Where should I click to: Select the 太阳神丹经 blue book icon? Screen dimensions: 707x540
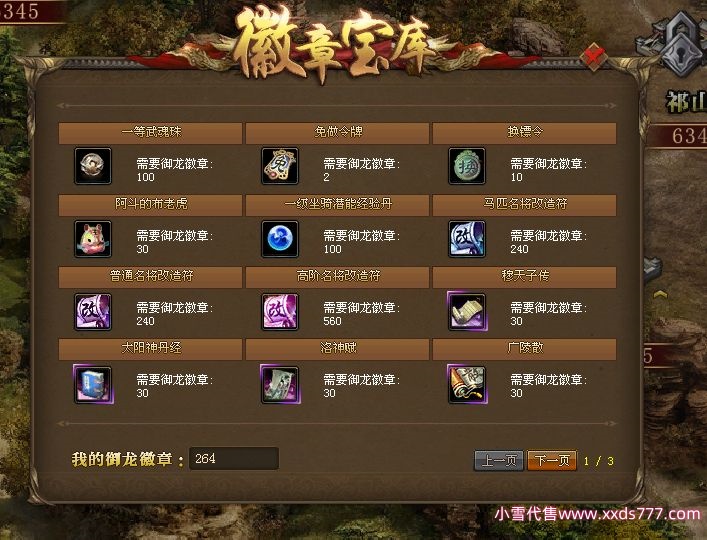(x=93, y=384)
